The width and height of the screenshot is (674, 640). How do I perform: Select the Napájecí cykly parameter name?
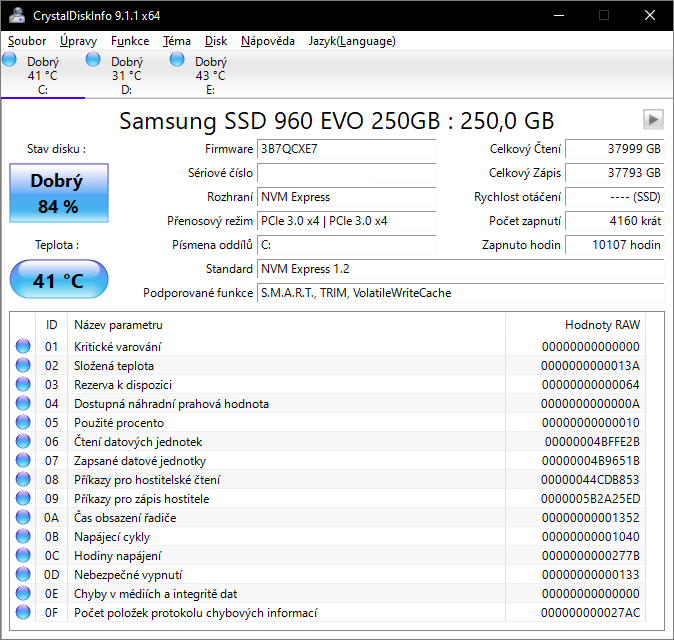[x=112, y=537]
